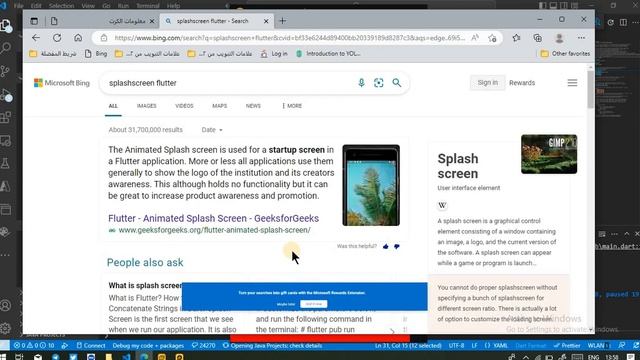640x360 pixels.
Task: Click Read aloud icon in address bar
Action: point(475,38)
